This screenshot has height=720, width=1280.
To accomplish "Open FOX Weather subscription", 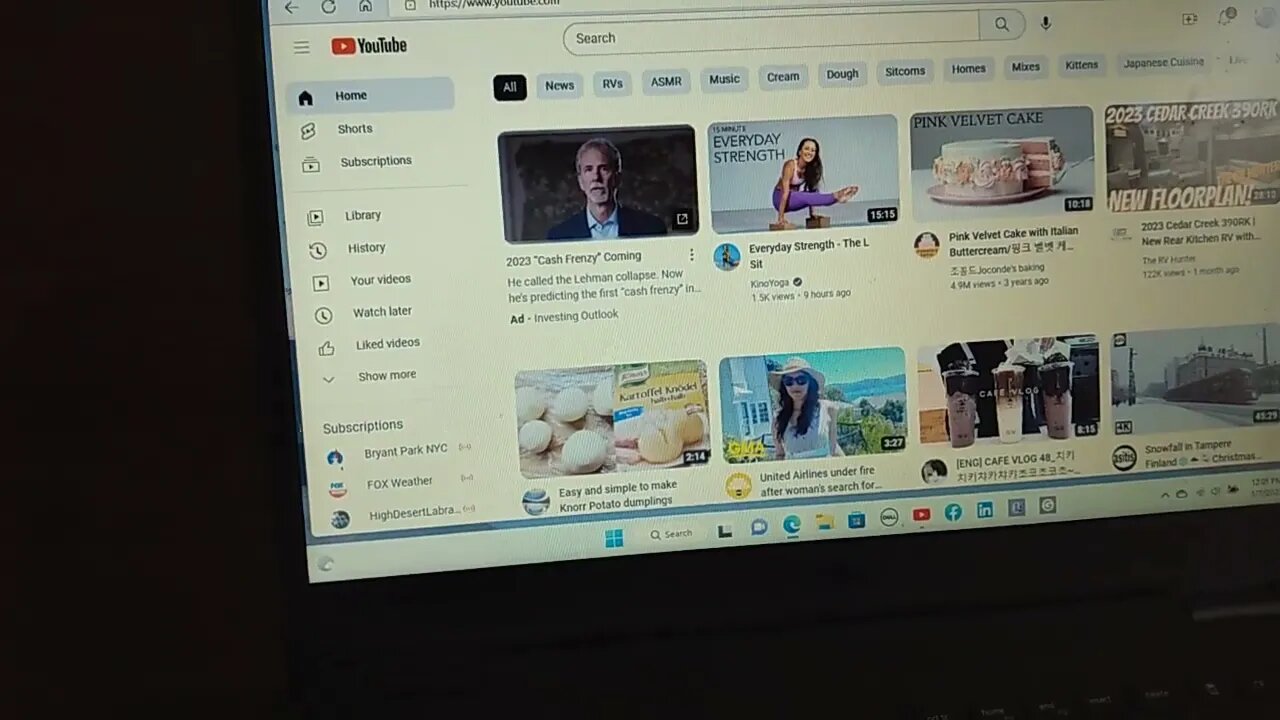I will tap(400, 483).
